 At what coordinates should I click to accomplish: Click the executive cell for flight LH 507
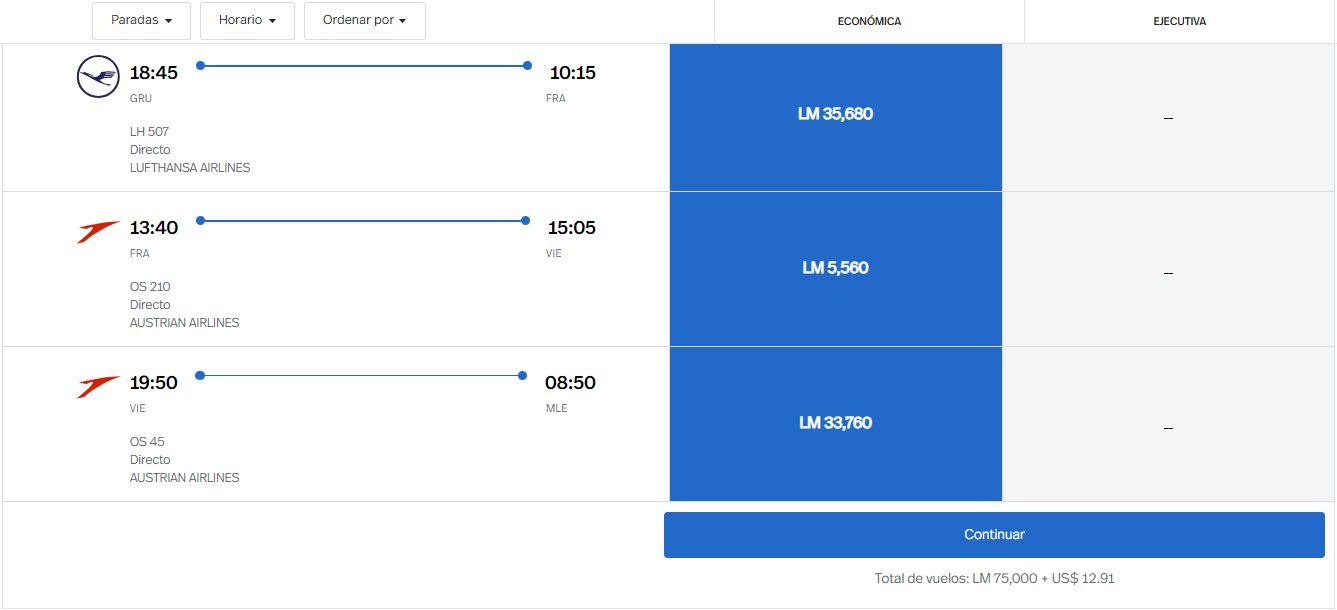click(x=1168, y=118)
